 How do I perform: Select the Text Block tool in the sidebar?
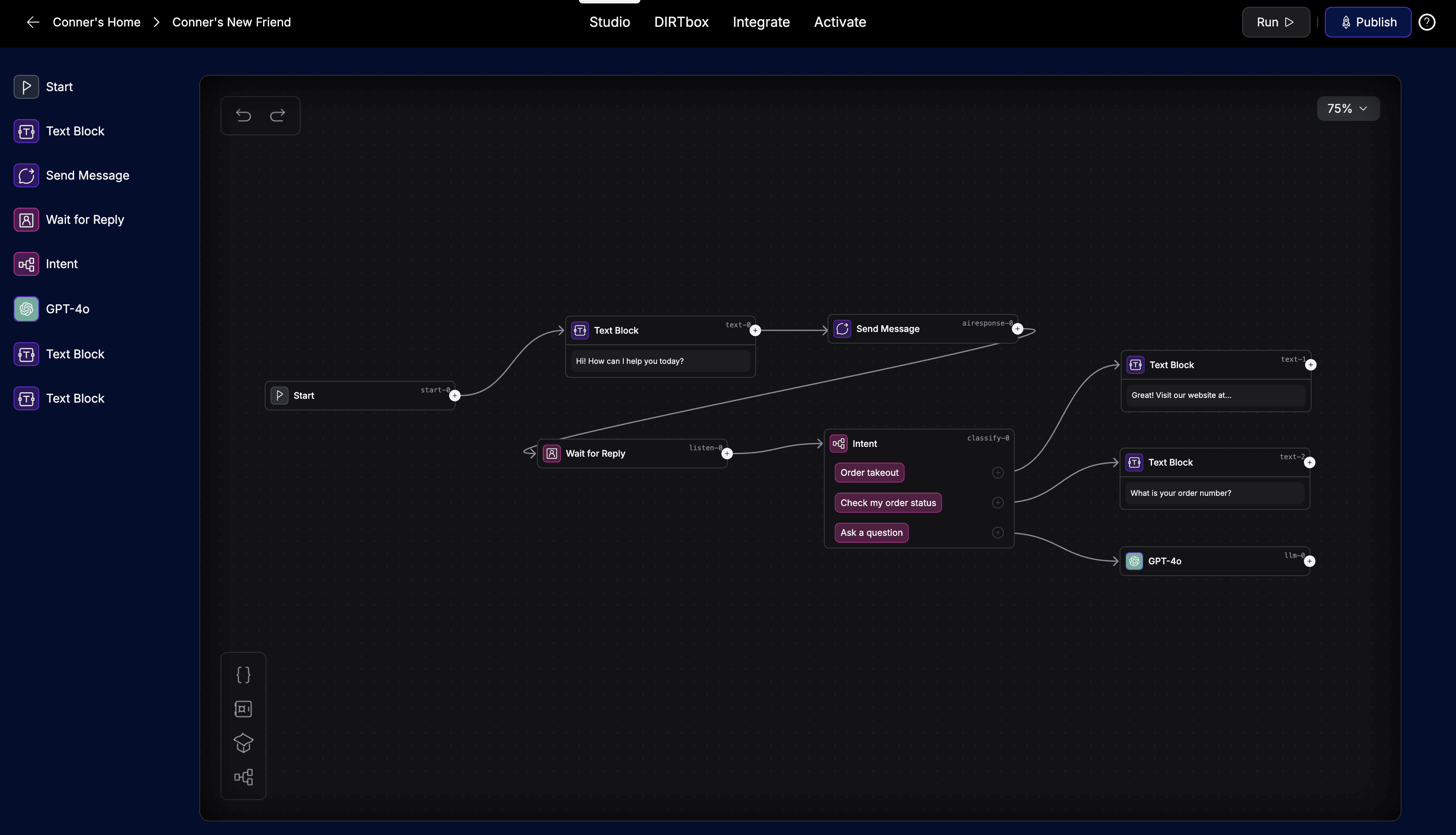click(75, 131)
